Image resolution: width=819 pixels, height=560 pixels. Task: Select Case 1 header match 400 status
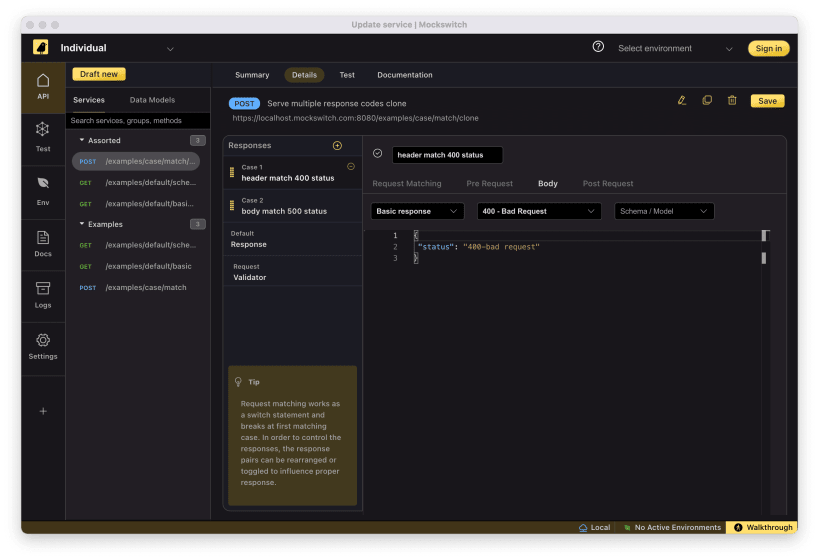pos(292,172)
